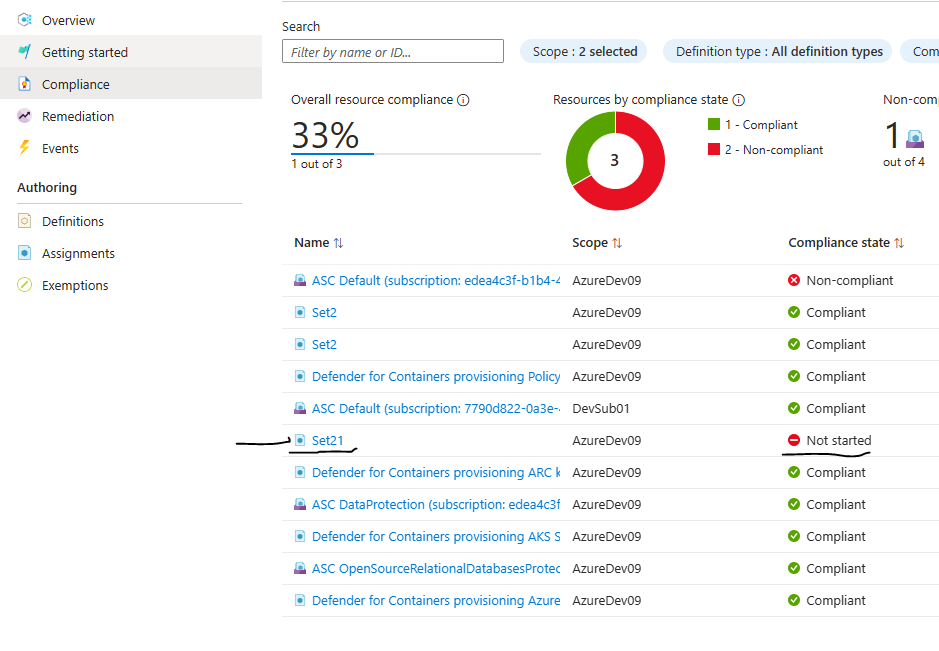Click the policy icon beside Set21
The height and width of the screenshot is (651, 939).
coord(300,440)
